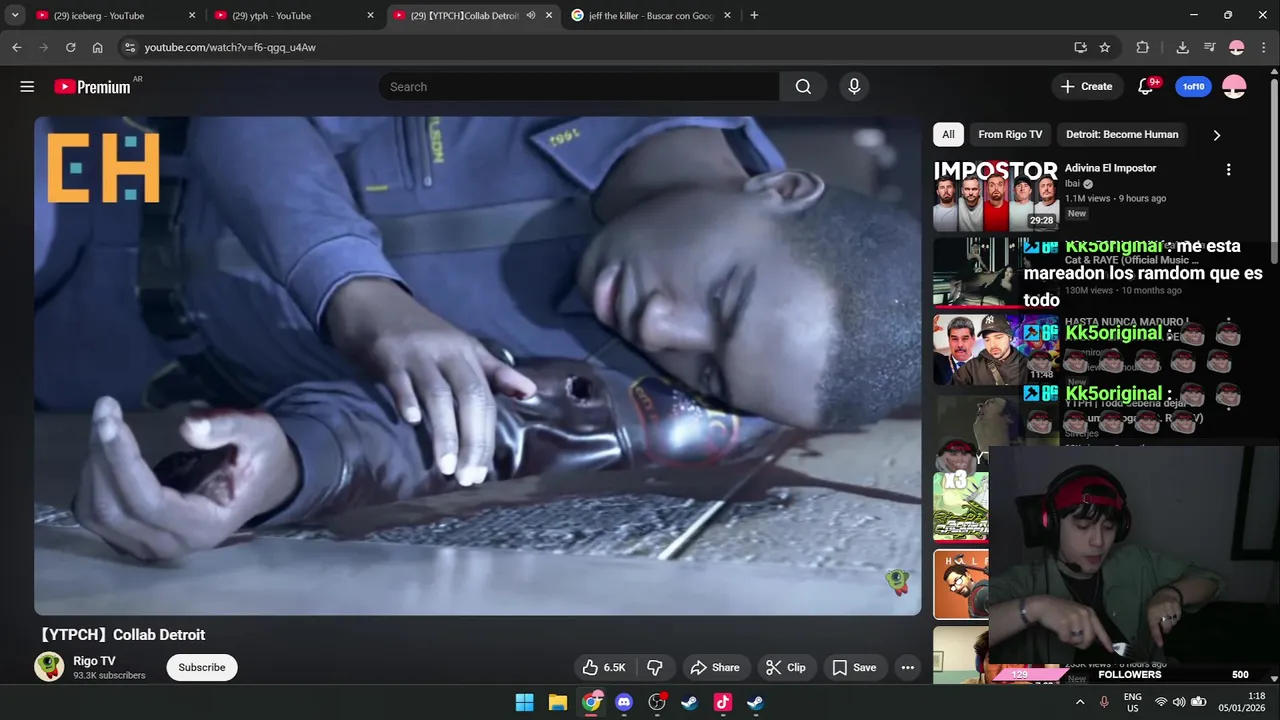This screenshot has width=1280, height=720.
Task: Share the YTPCH Collab Detroit video
Action: click(715, 667)
